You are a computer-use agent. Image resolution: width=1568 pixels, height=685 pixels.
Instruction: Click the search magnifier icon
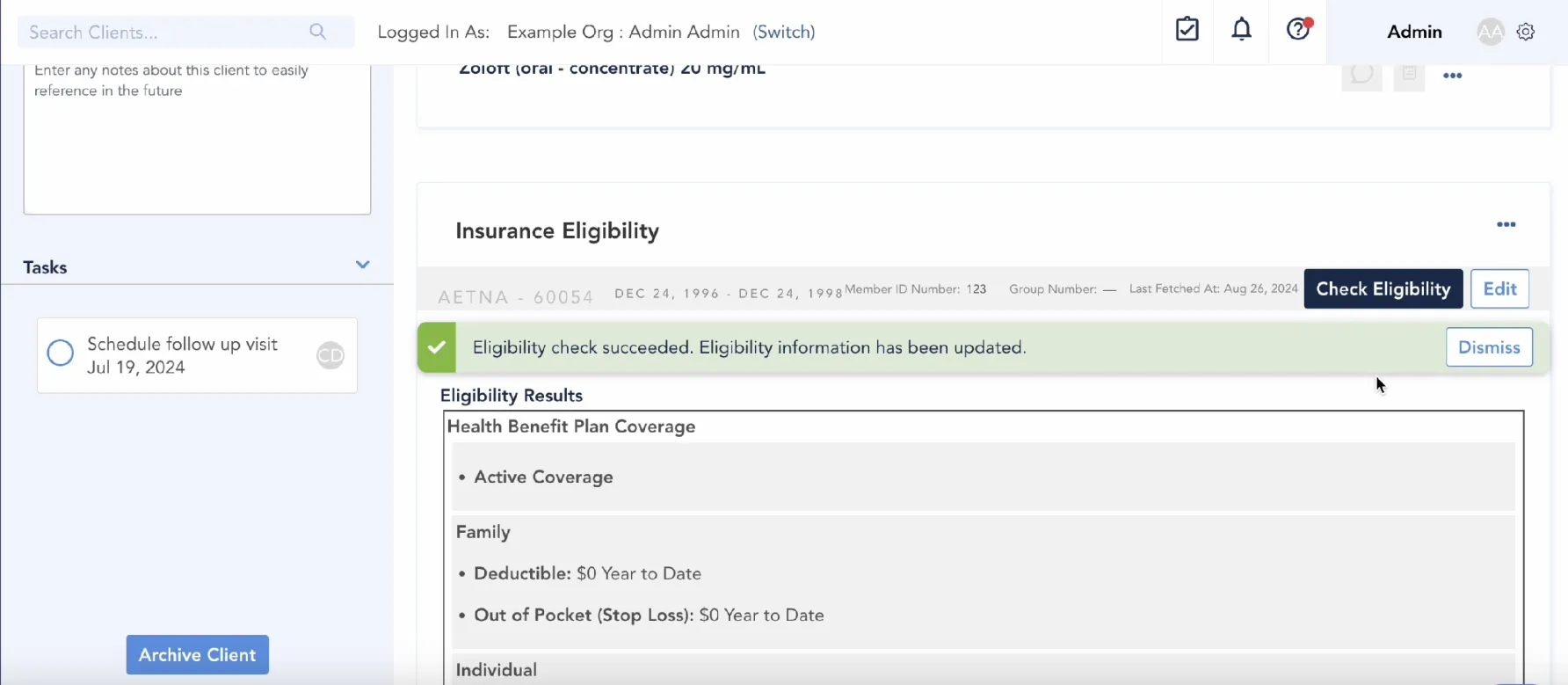317,32
